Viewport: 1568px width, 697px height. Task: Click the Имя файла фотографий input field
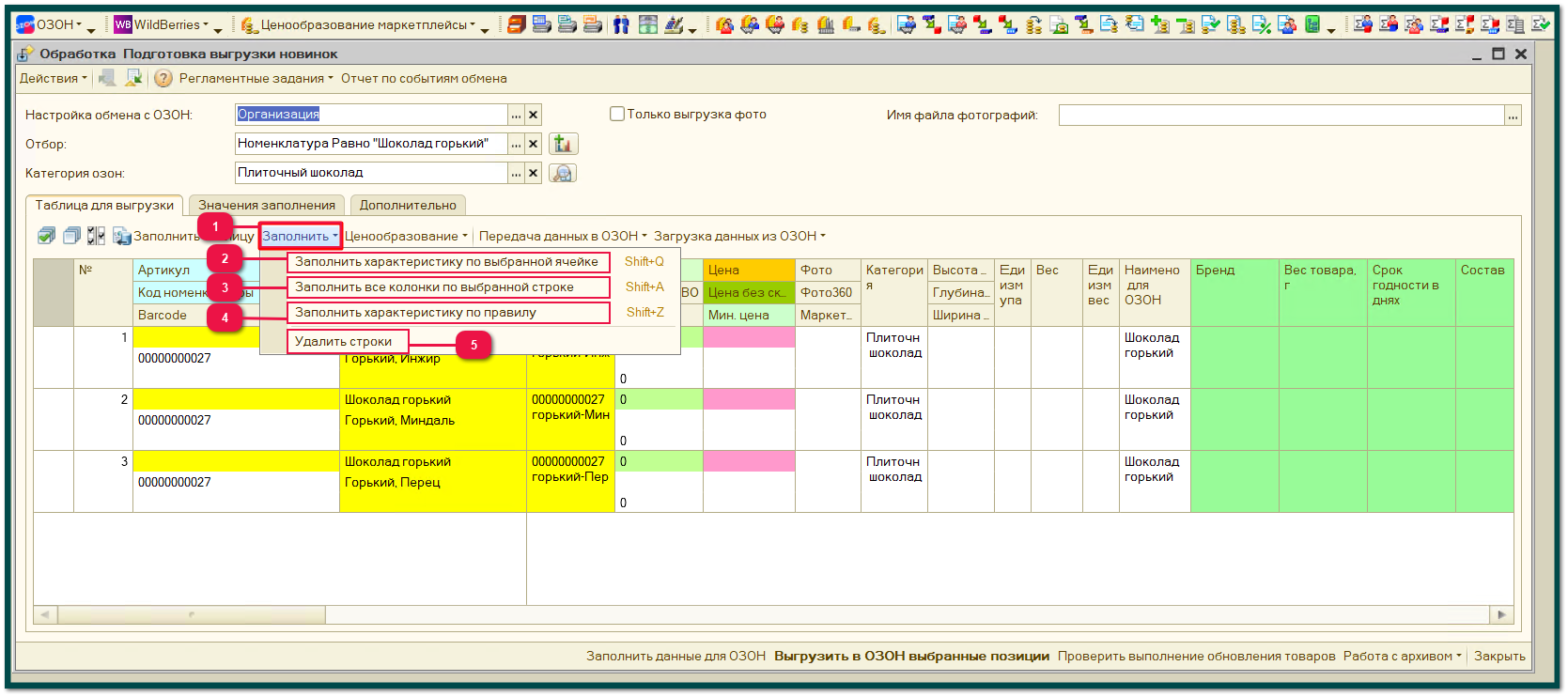[x=1281, y=116]
